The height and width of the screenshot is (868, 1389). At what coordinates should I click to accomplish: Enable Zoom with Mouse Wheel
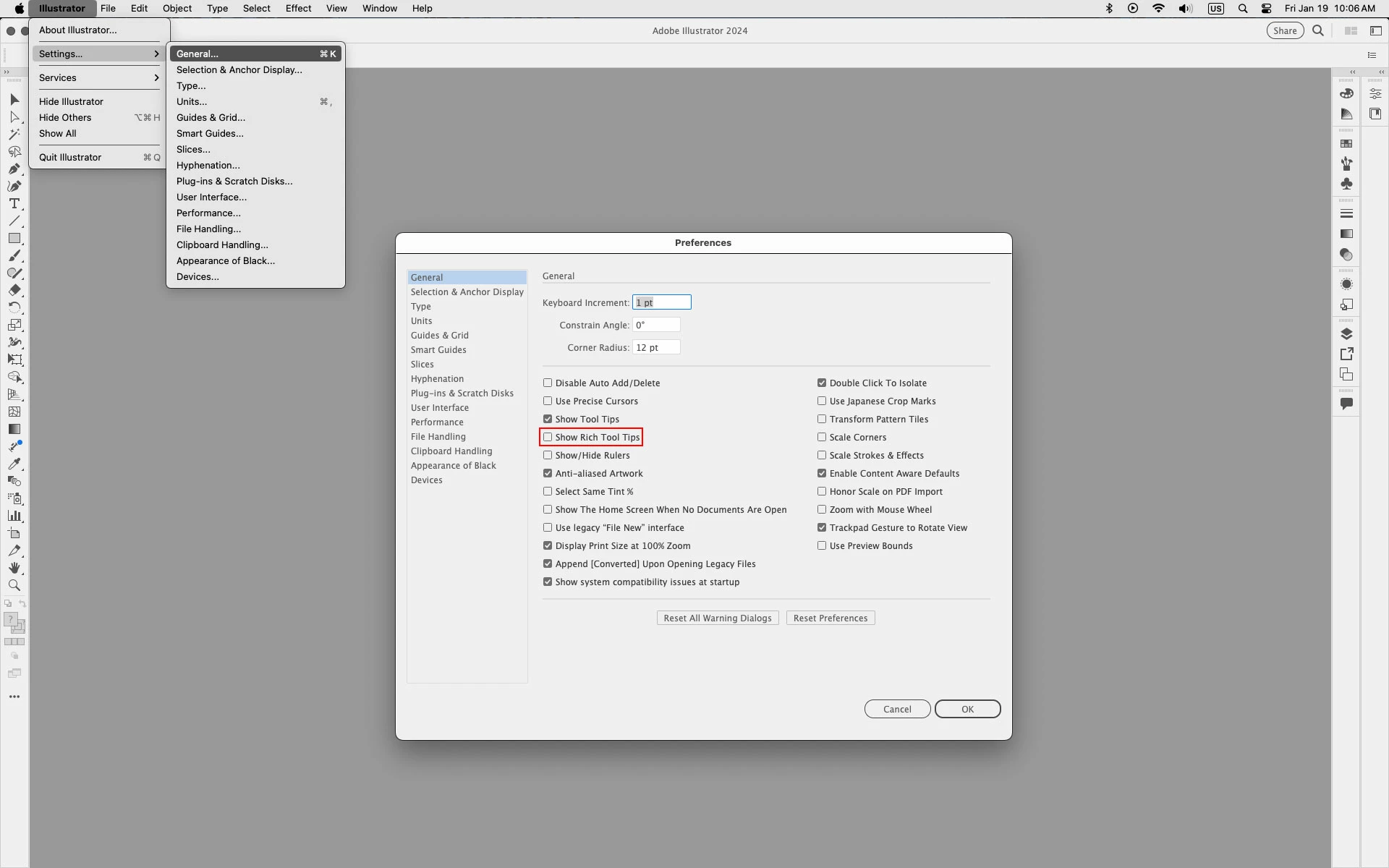coord(822,509)
